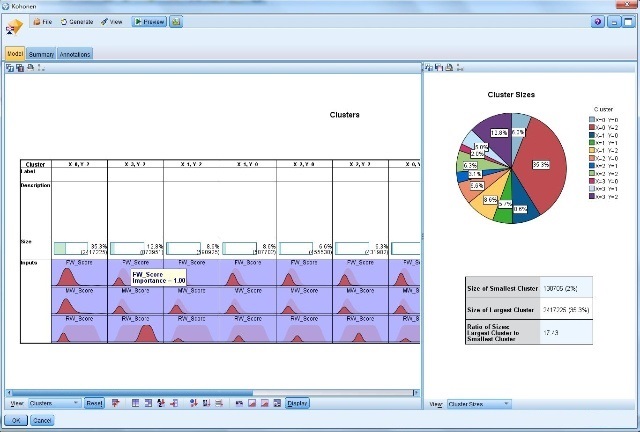Open the left View dropdown showing Clusters
The image size is (640, 432).
point(53,403)
